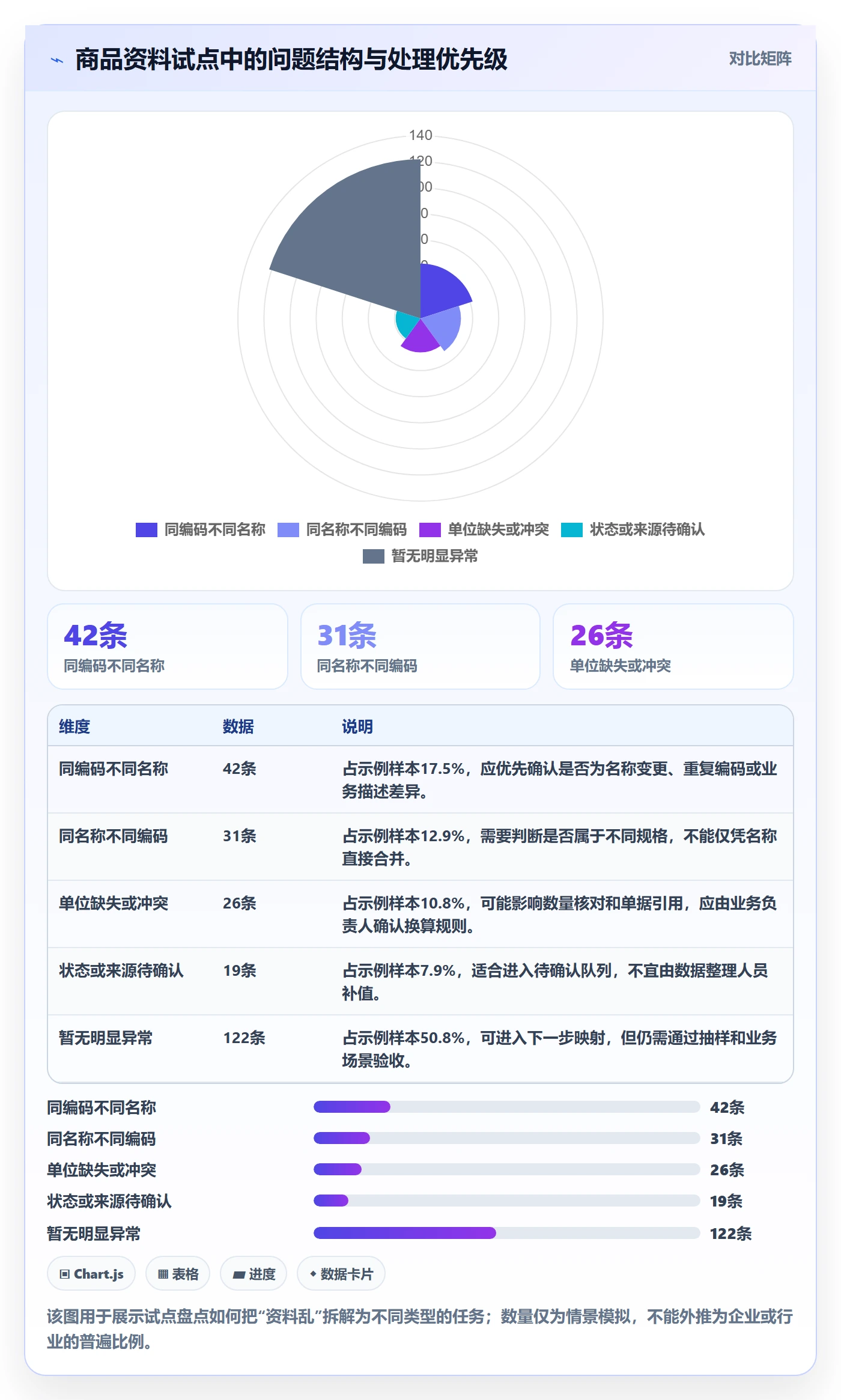The image size is (841, 1400).
Task: Click the 单位缺失或冲突 progress bar
Action: 507,1169
